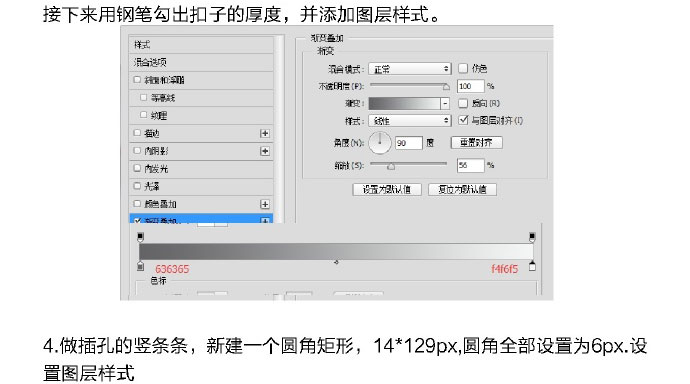
Task: Click the 光泽 label text
Action: [152, 186]
